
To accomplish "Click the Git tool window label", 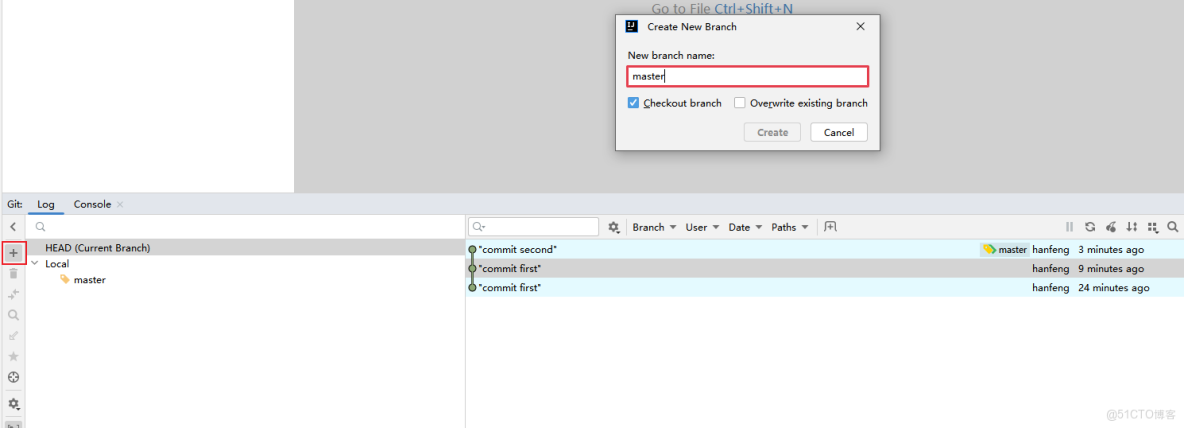I will click(x=15, y=205).
